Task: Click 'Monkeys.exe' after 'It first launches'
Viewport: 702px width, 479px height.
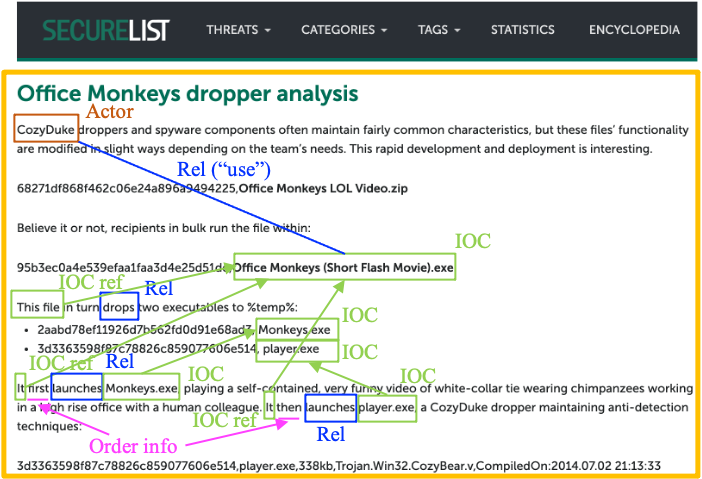Action: pos(141,388)
